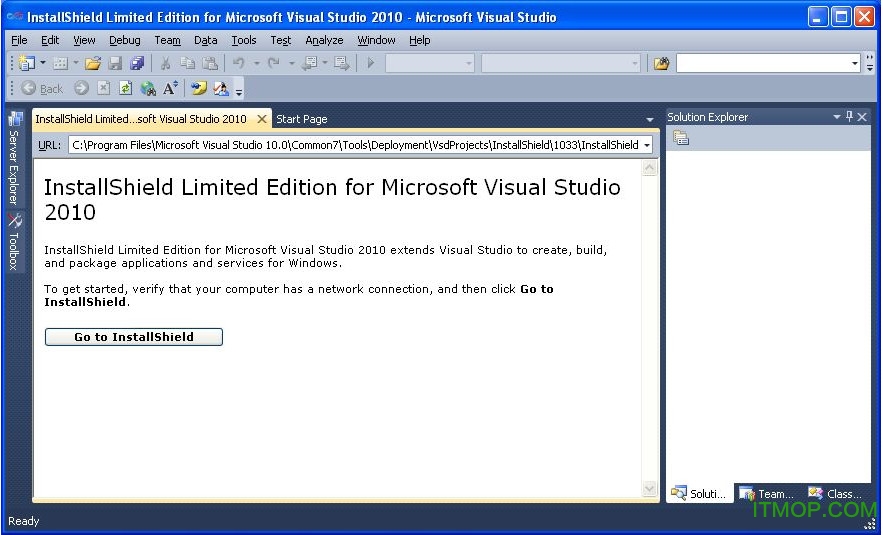Select the Class View bottom tab
883x535 pixels.
(x=836, y=494)
